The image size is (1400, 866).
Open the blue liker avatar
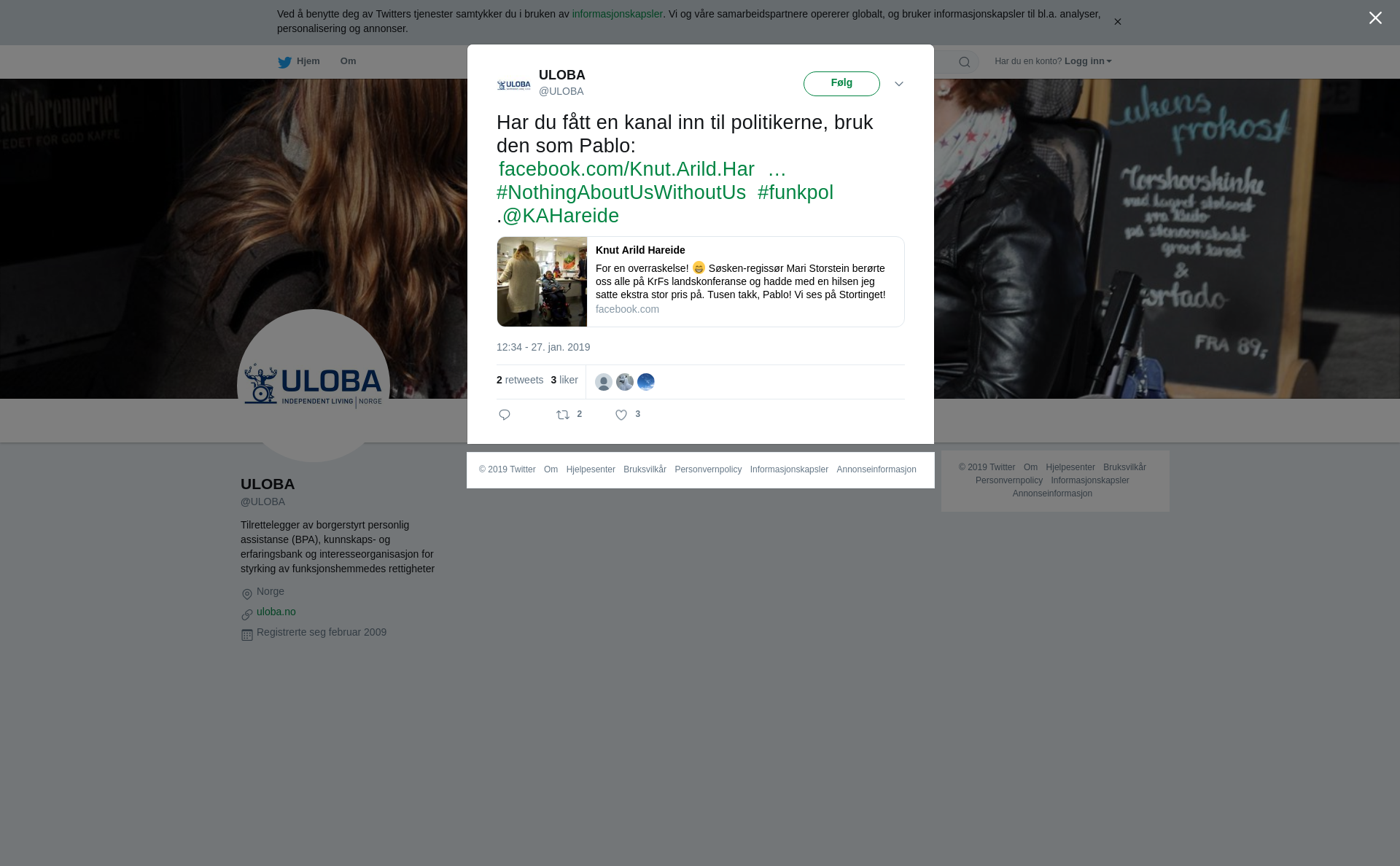(x=646, y=382)
